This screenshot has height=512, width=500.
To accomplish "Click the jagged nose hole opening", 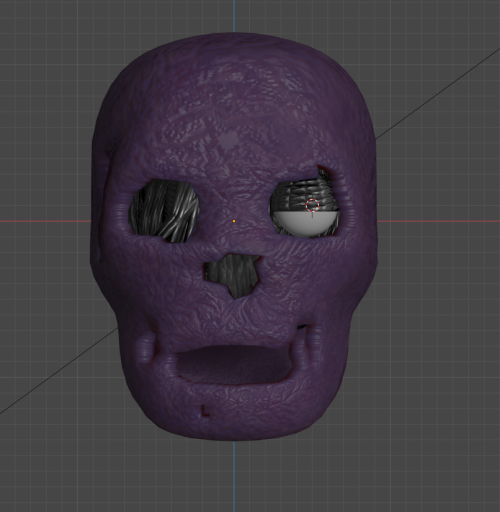I will click(x=233, y=273).
